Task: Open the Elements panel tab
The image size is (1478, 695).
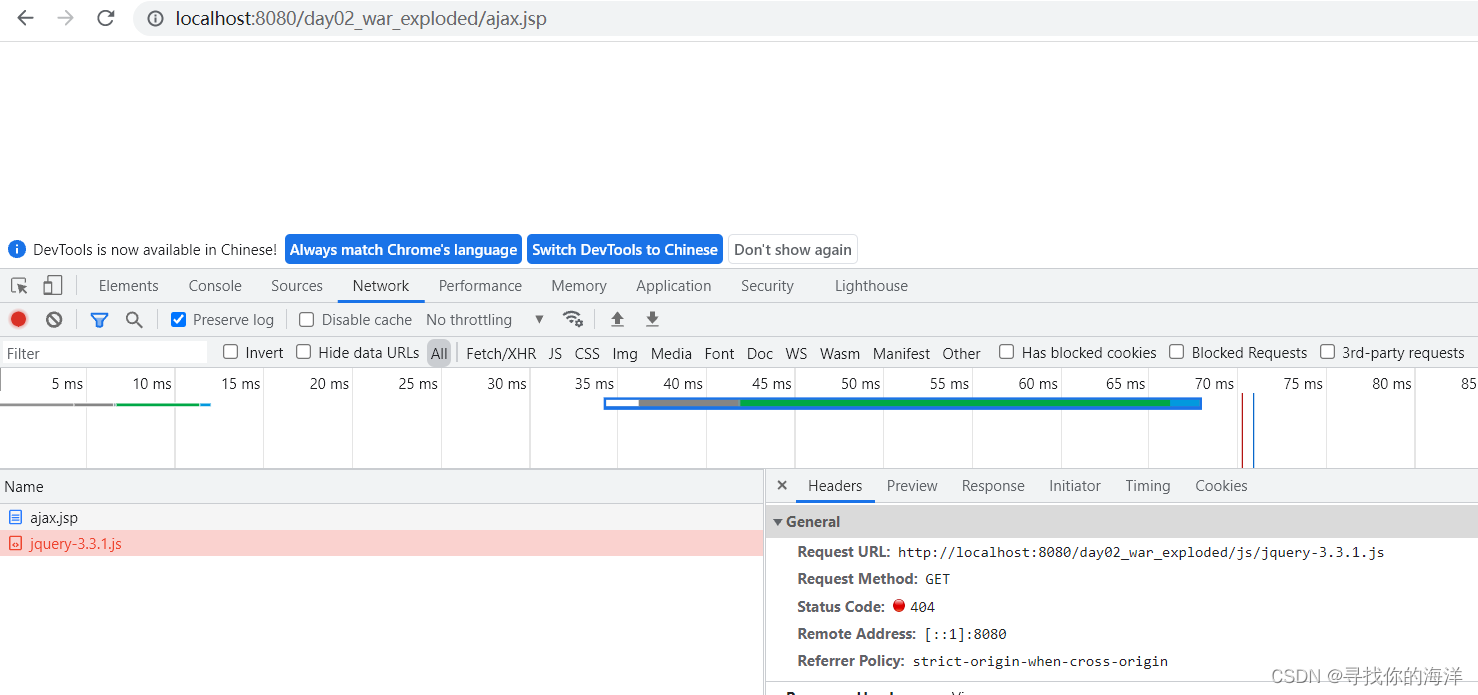Action: pyautogui.click(x=128, y=286)
